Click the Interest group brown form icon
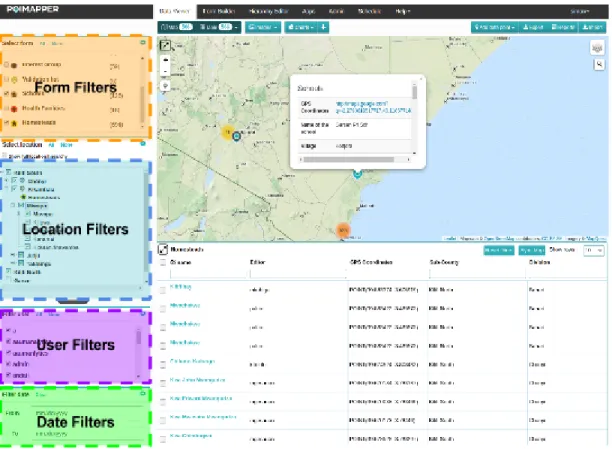 (x=14, y=65)
